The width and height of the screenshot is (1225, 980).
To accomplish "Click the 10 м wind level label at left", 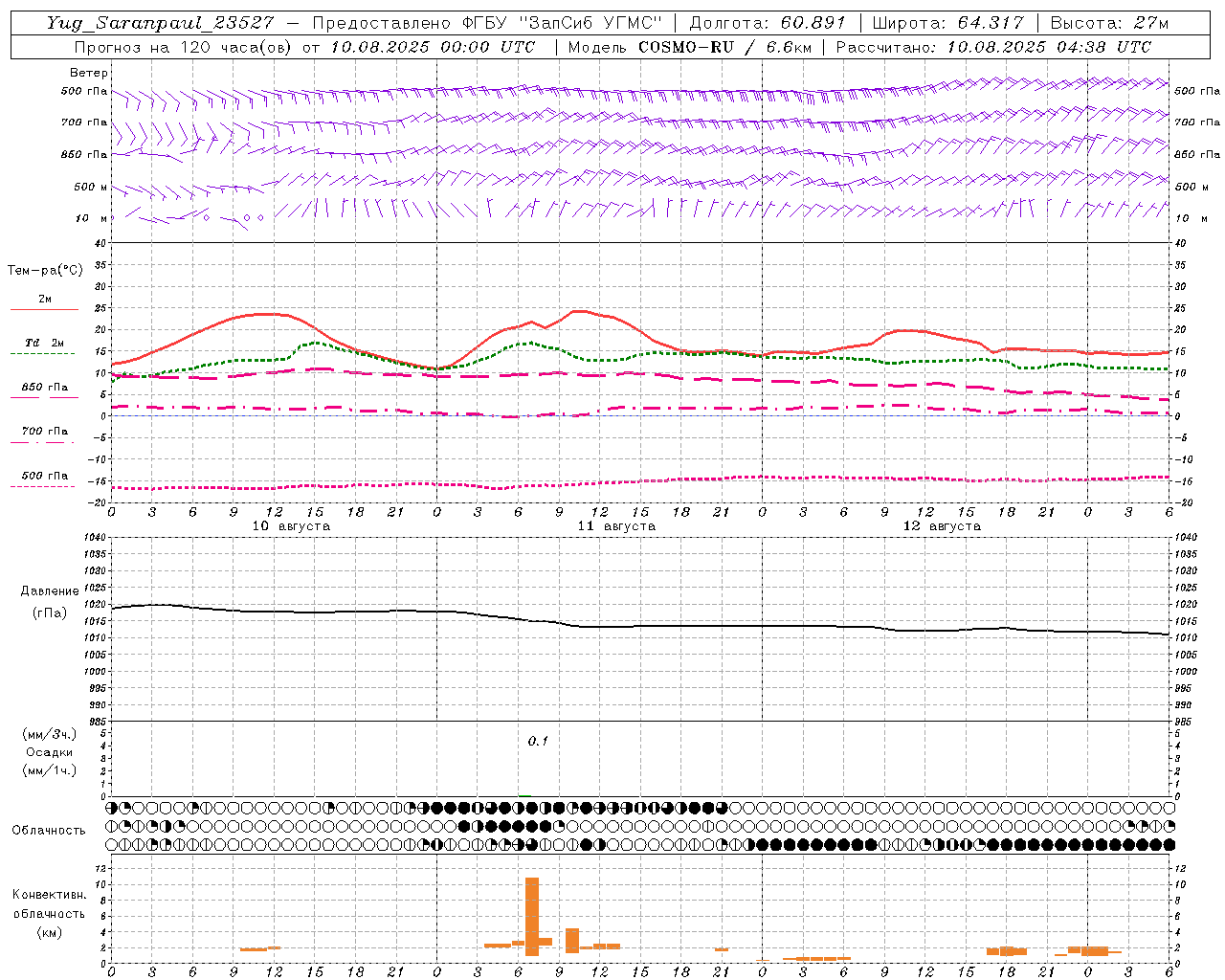I will tap(91, 218).
